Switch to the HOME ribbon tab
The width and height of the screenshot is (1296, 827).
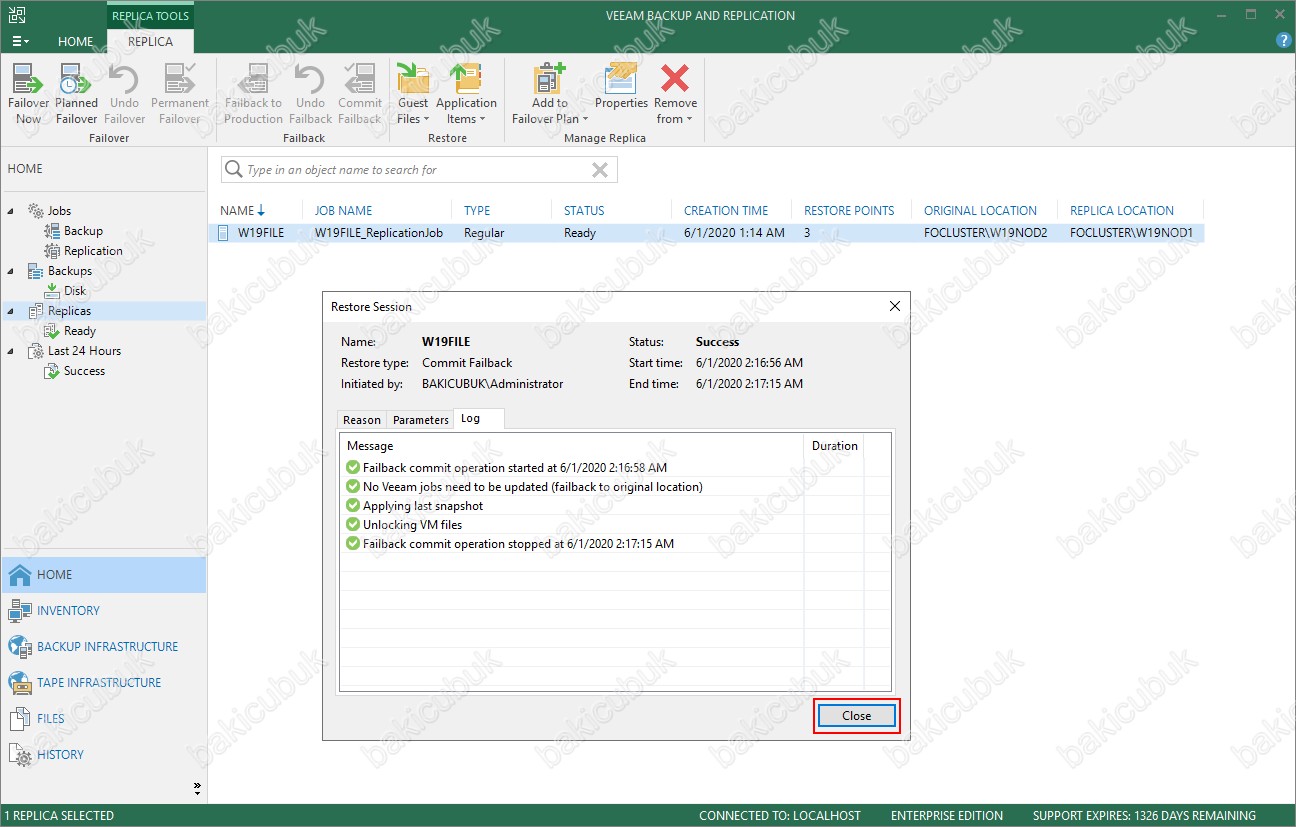click(75, 41)
